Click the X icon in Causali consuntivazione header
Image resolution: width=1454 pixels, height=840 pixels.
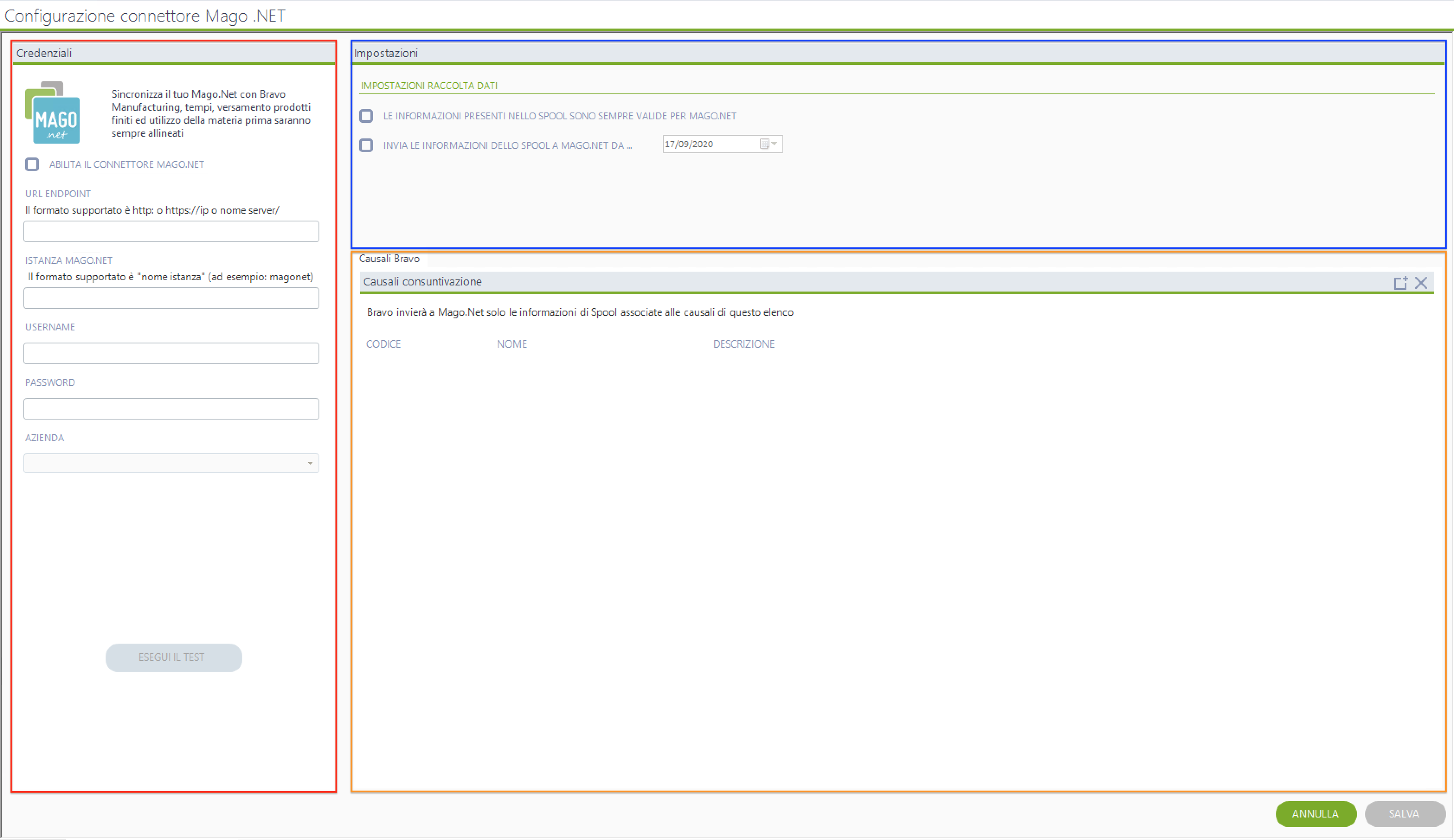click(x=1421, y=283)
